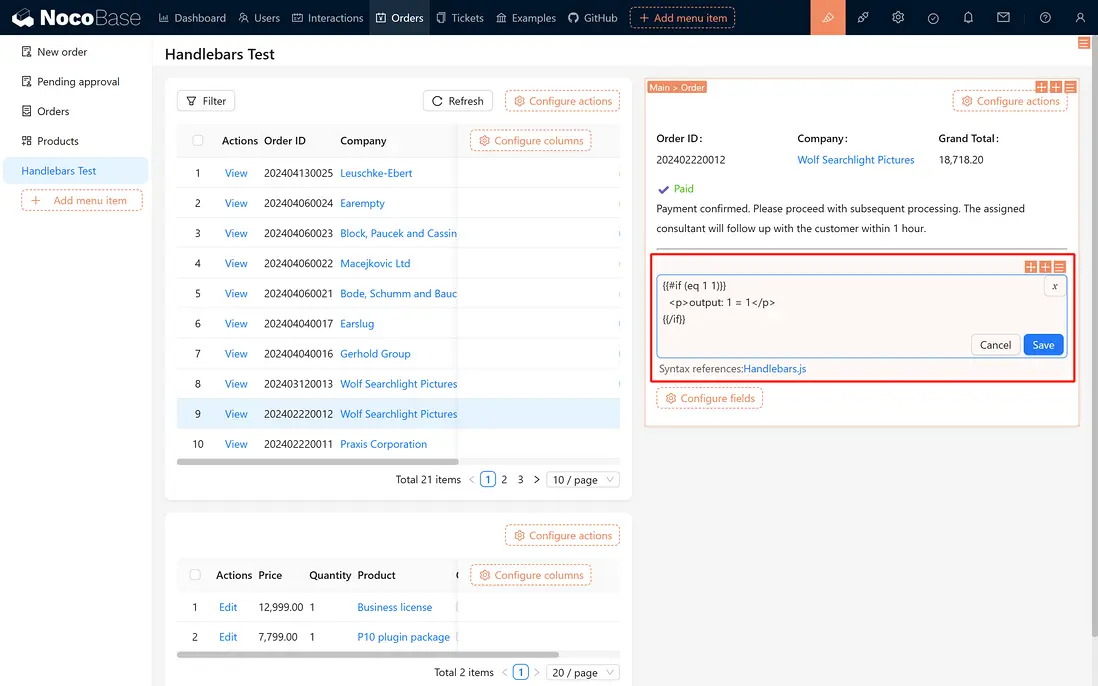The image size is (1098, 686).
Task: Open Configure columns in orders table
Action: 530,141
